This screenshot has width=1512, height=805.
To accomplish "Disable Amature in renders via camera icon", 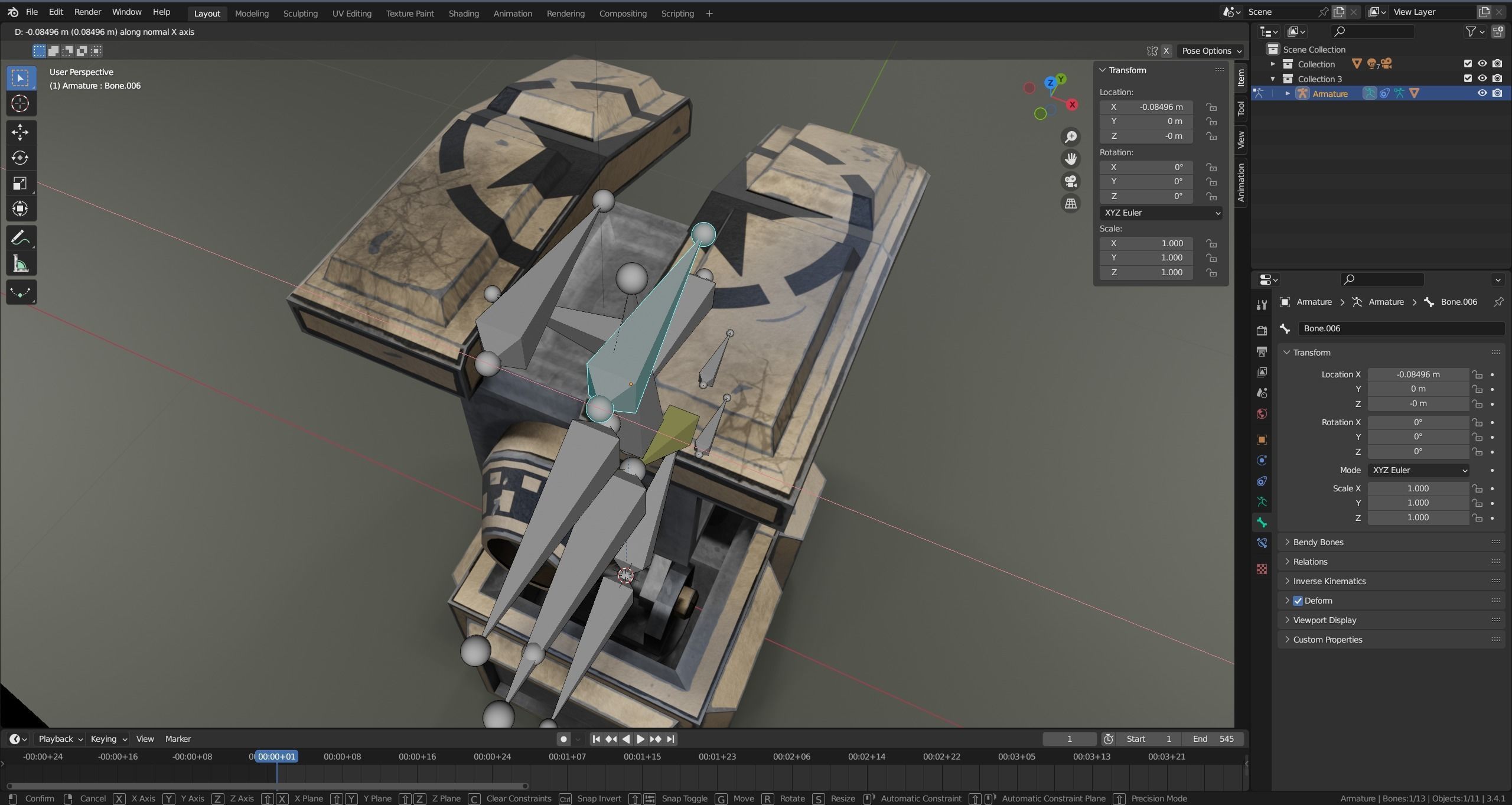I will (1497, 93).
